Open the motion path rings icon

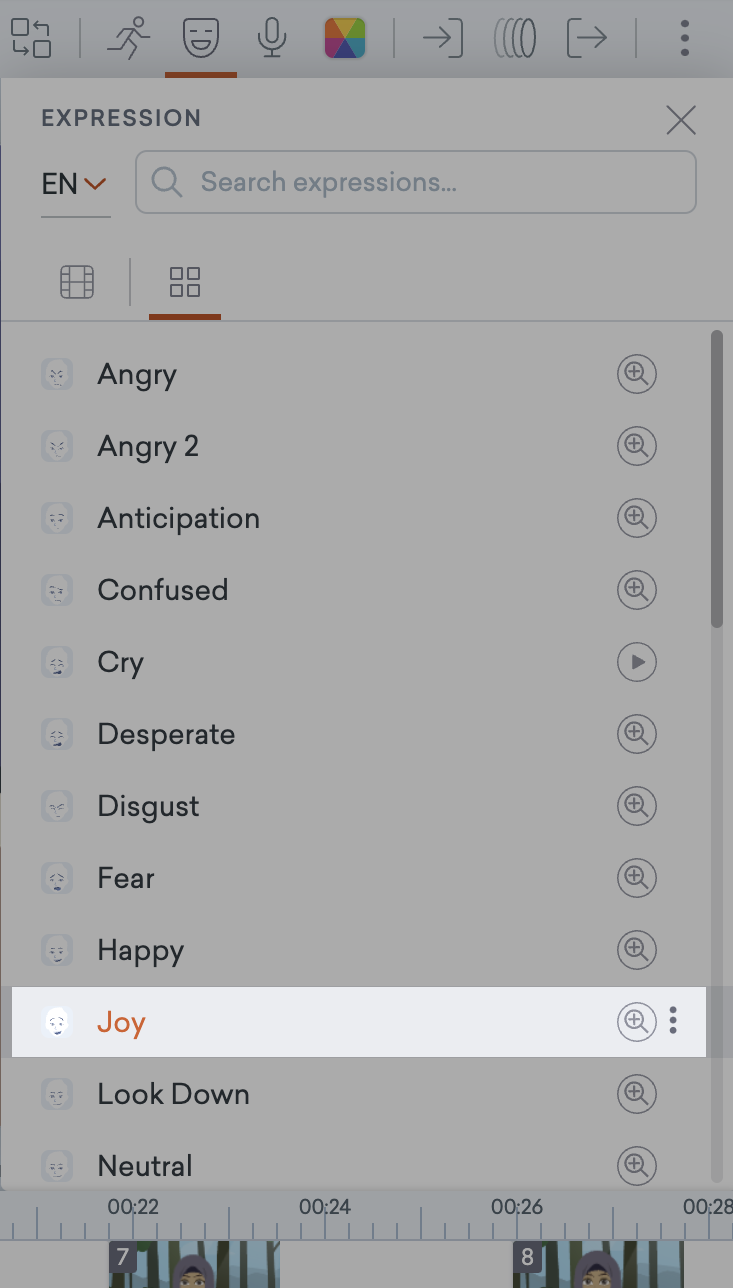click(x=515, y=38)
